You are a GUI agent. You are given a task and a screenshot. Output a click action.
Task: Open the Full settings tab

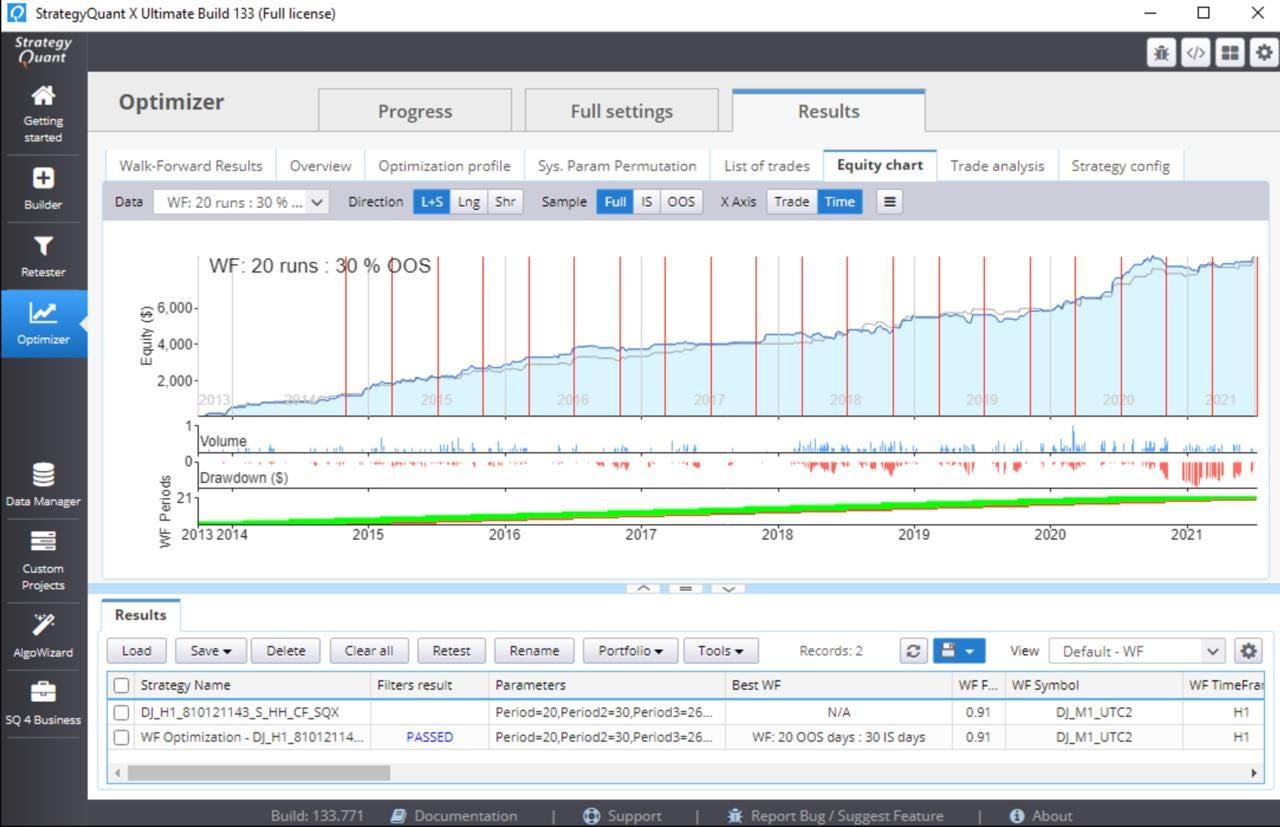click(x=621, y=111)
